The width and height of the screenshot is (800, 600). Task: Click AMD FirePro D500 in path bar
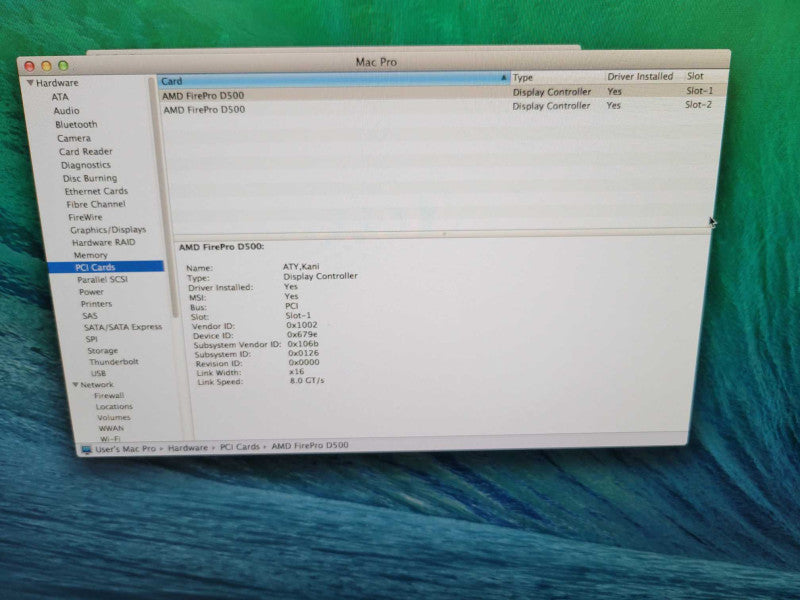pyautogui.click(x=310, y=445)
